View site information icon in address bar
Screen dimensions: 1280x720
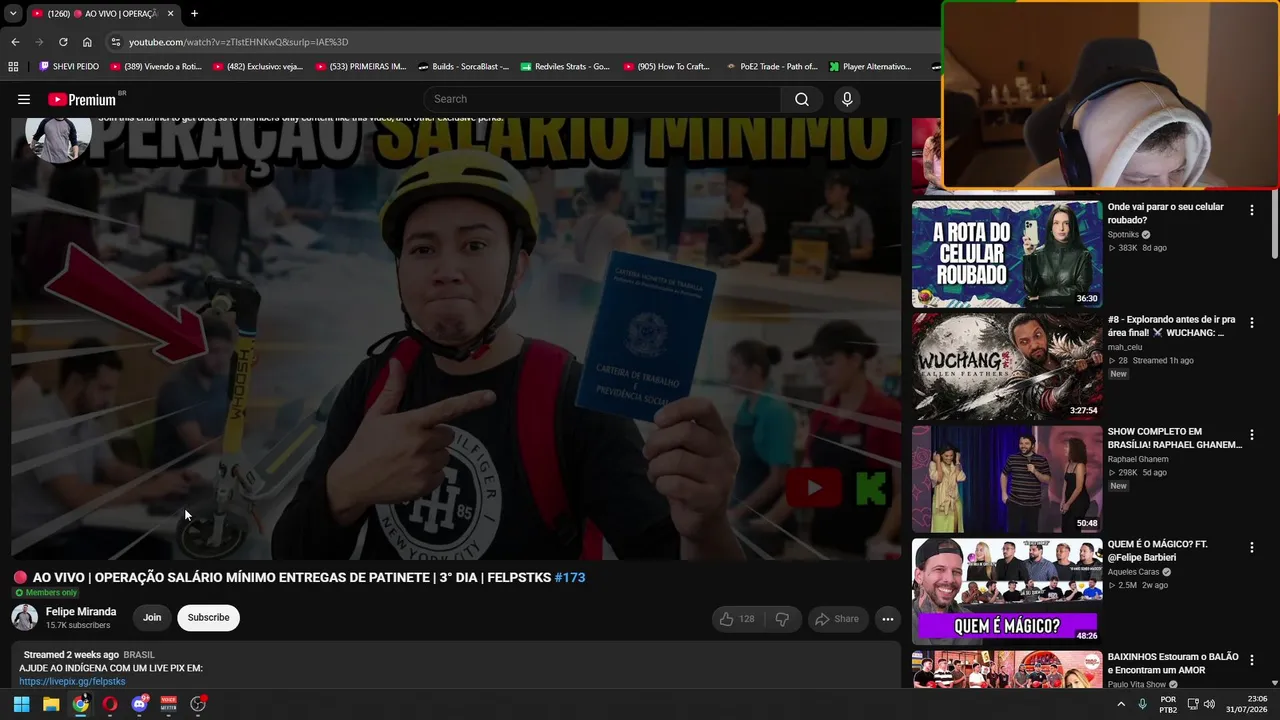coord(116,42)
